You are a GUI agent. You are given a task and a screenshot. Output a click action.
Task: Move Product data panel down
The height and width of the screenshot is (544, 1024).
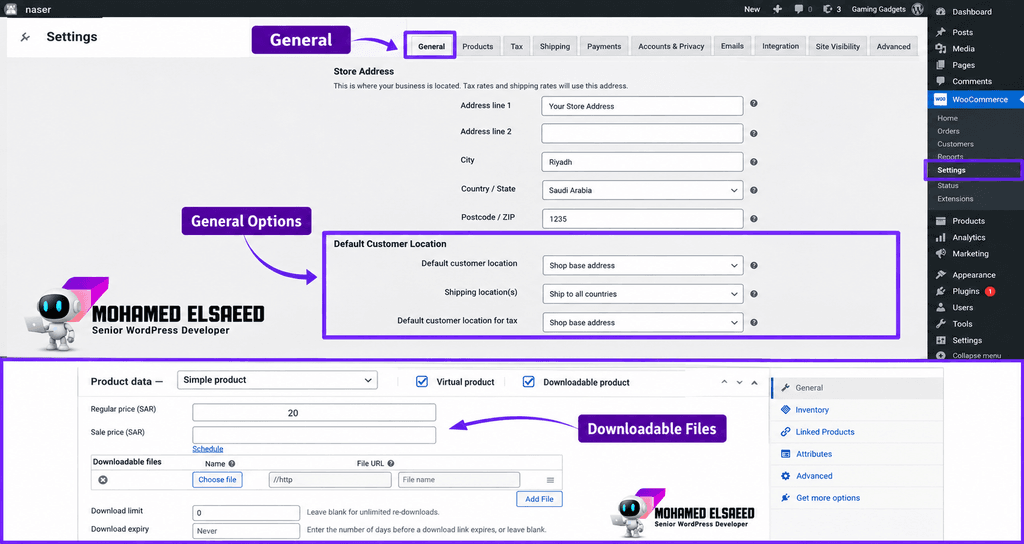pos(739,383)
